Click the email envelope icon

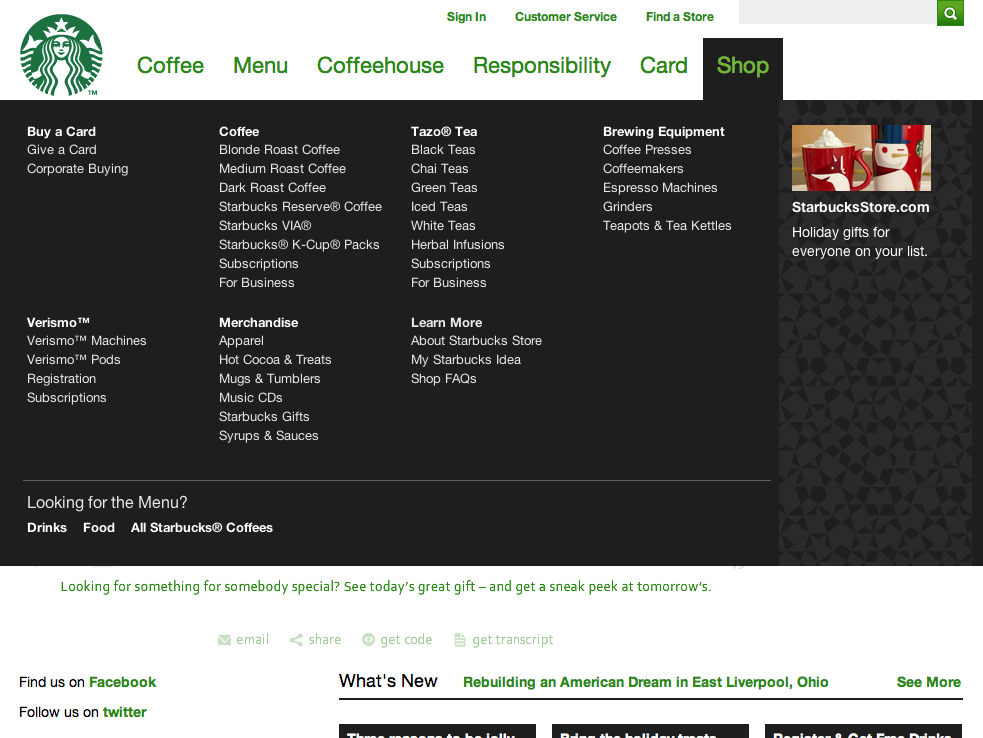[224, 640]
